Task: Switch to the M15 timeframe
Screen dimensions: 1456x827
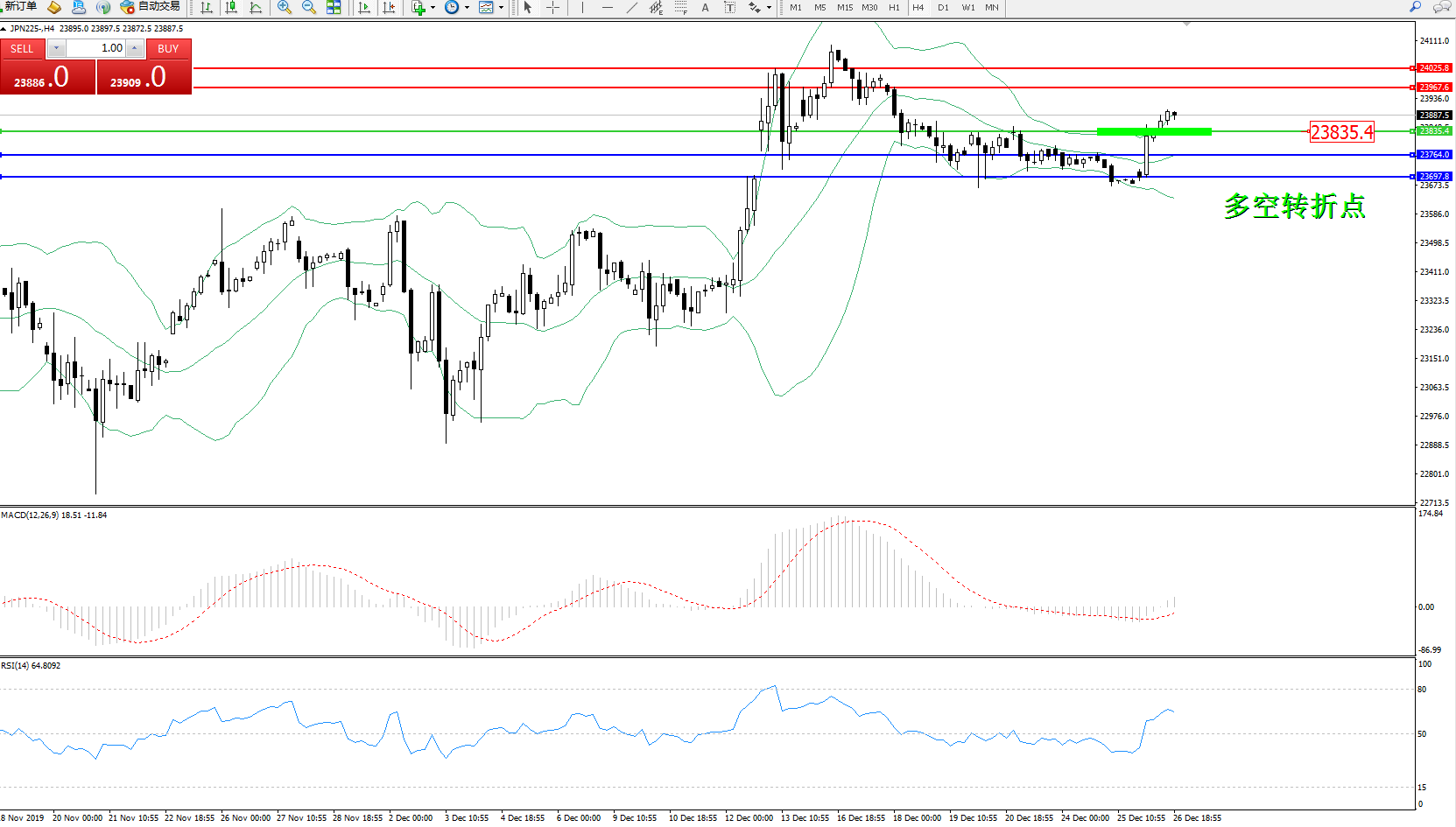Action: [x=844, y=7]
